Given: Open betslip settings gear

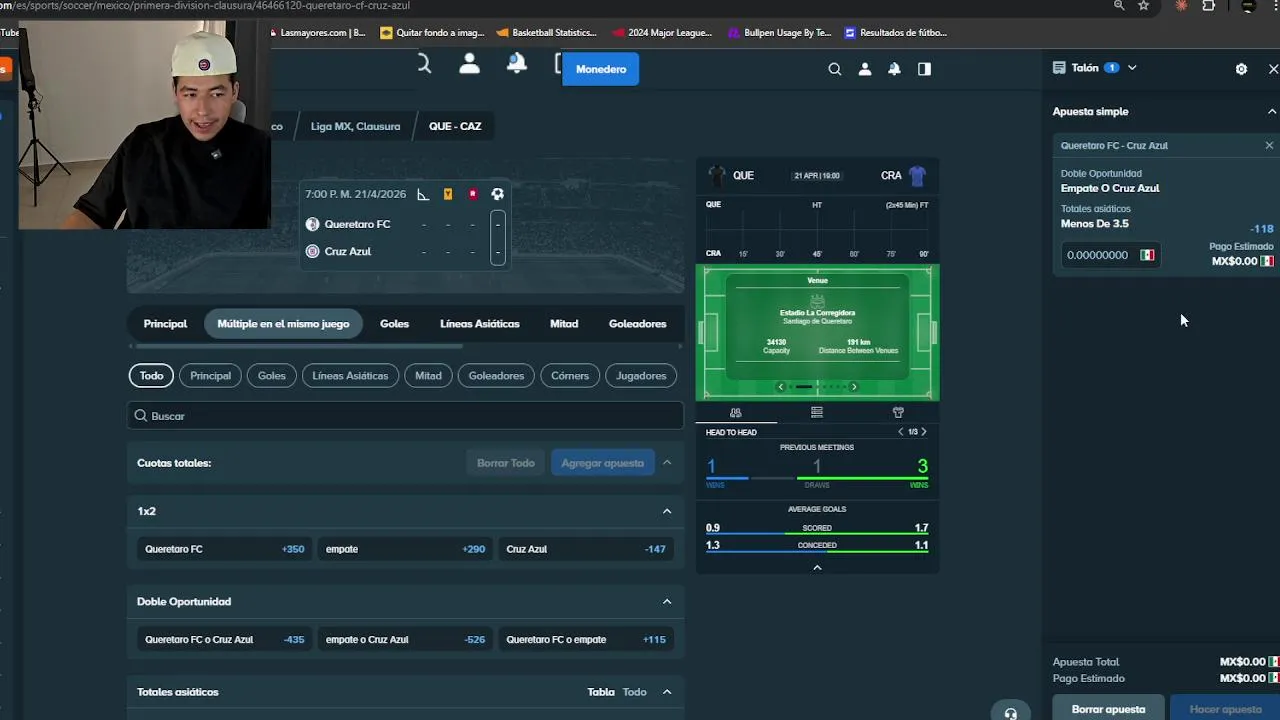Looking at the screenshot, I should click(x=1241, y=69).
